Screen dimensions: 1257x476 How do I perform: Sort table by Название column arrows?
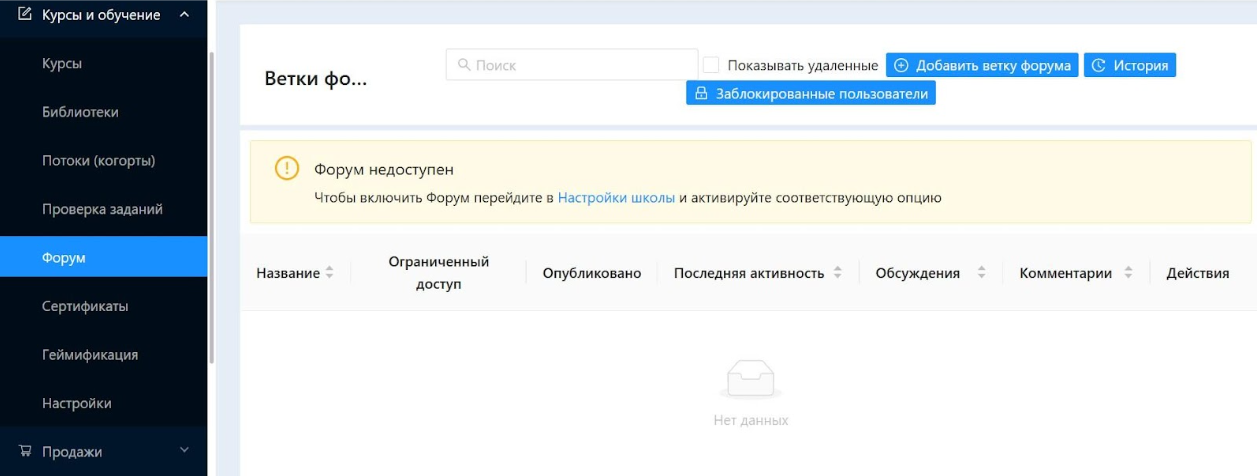click(330, 273)
